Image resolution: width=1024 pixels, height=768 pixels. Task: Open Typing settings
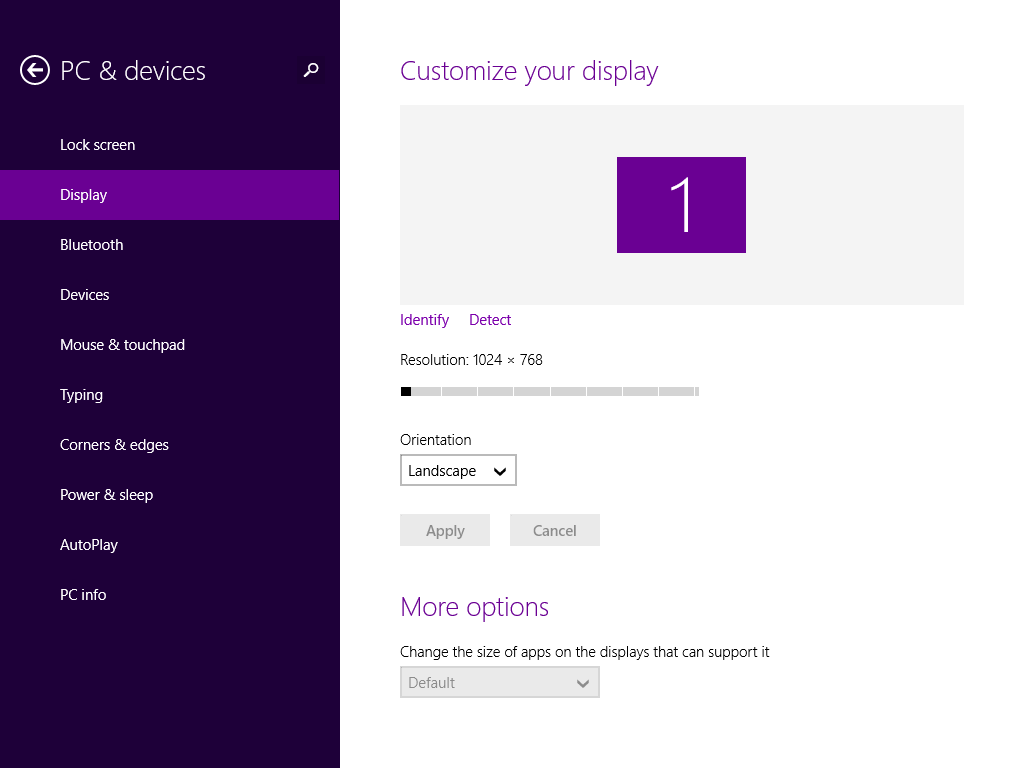(x=170, y=394)
